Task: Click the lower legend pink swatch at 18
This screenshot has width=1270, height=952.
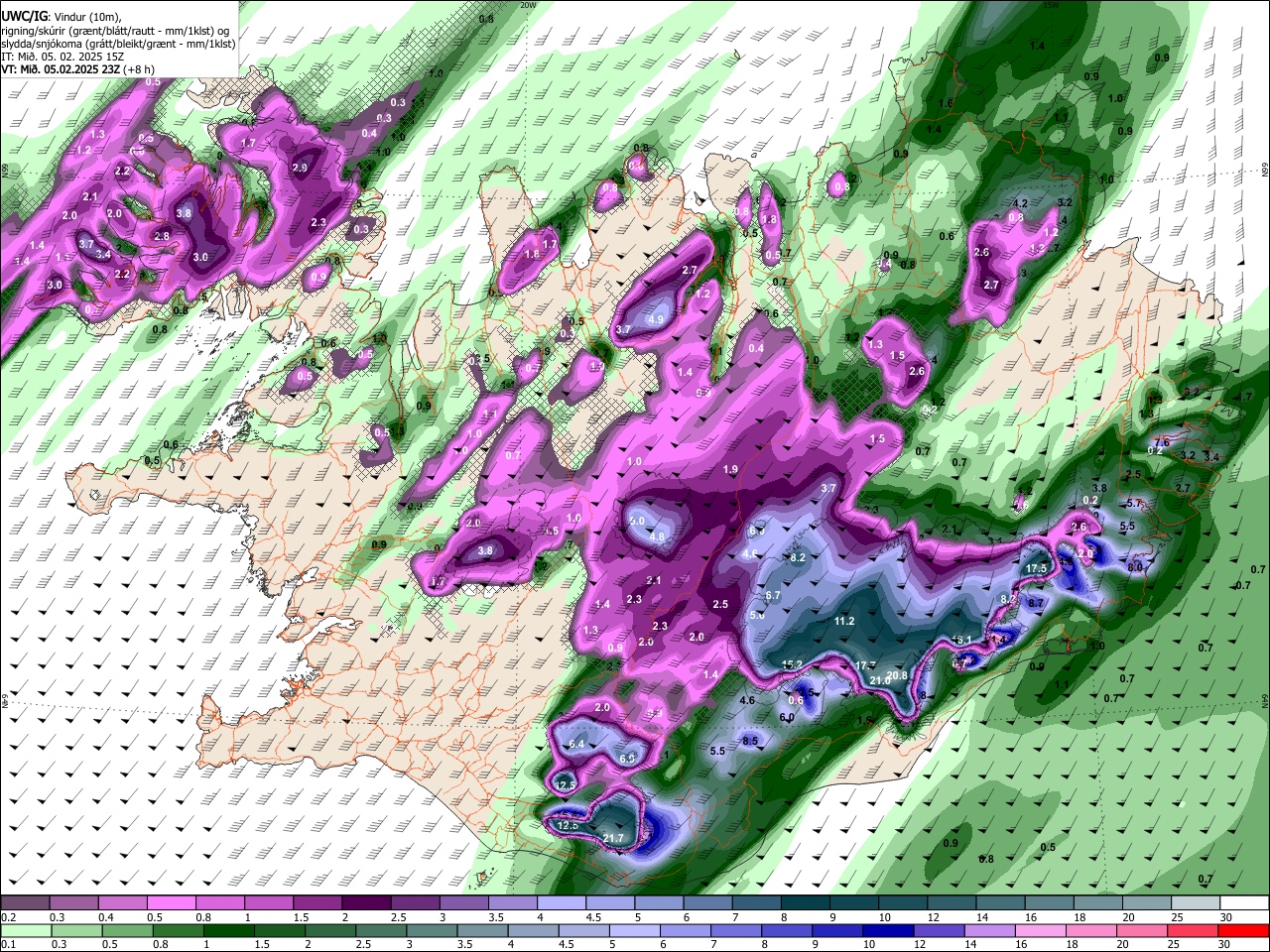Action: pyautogui.click(x=1092, y=930)
